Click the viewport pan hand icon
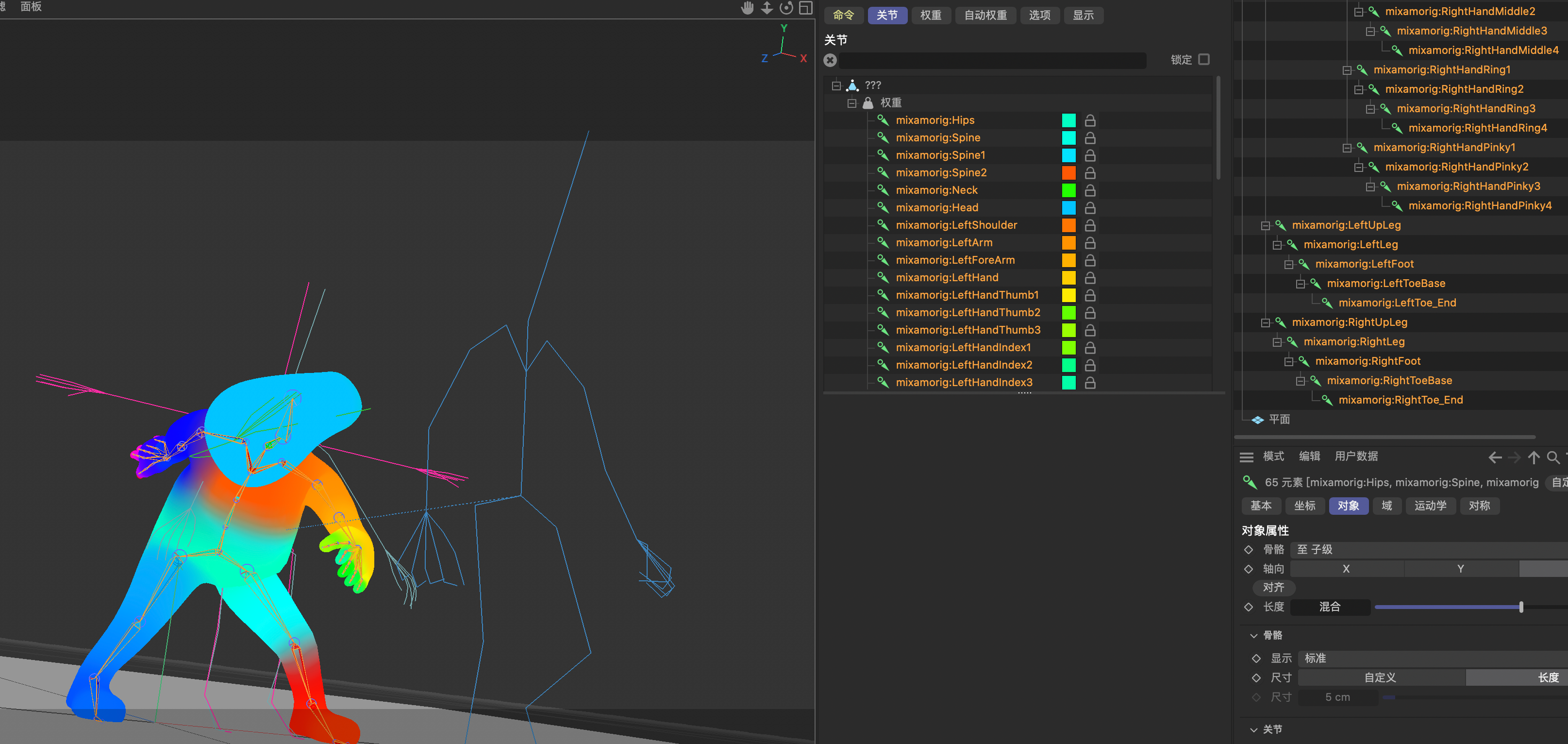The image size is (1568, 744). (747, 8)
